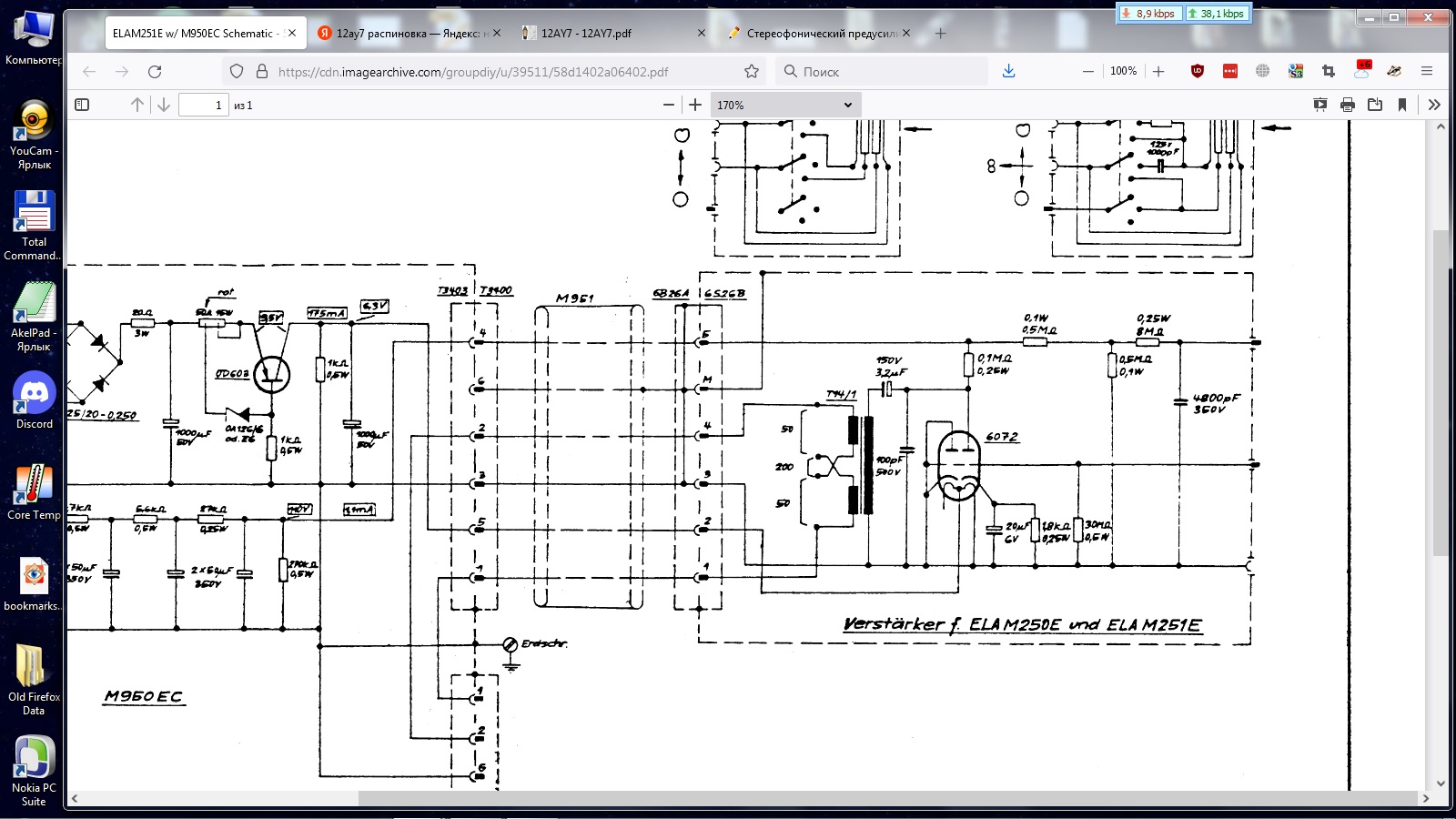Screen dimensions: 1456x819
Task: Open a new browser tab
Action: (941, 34)
